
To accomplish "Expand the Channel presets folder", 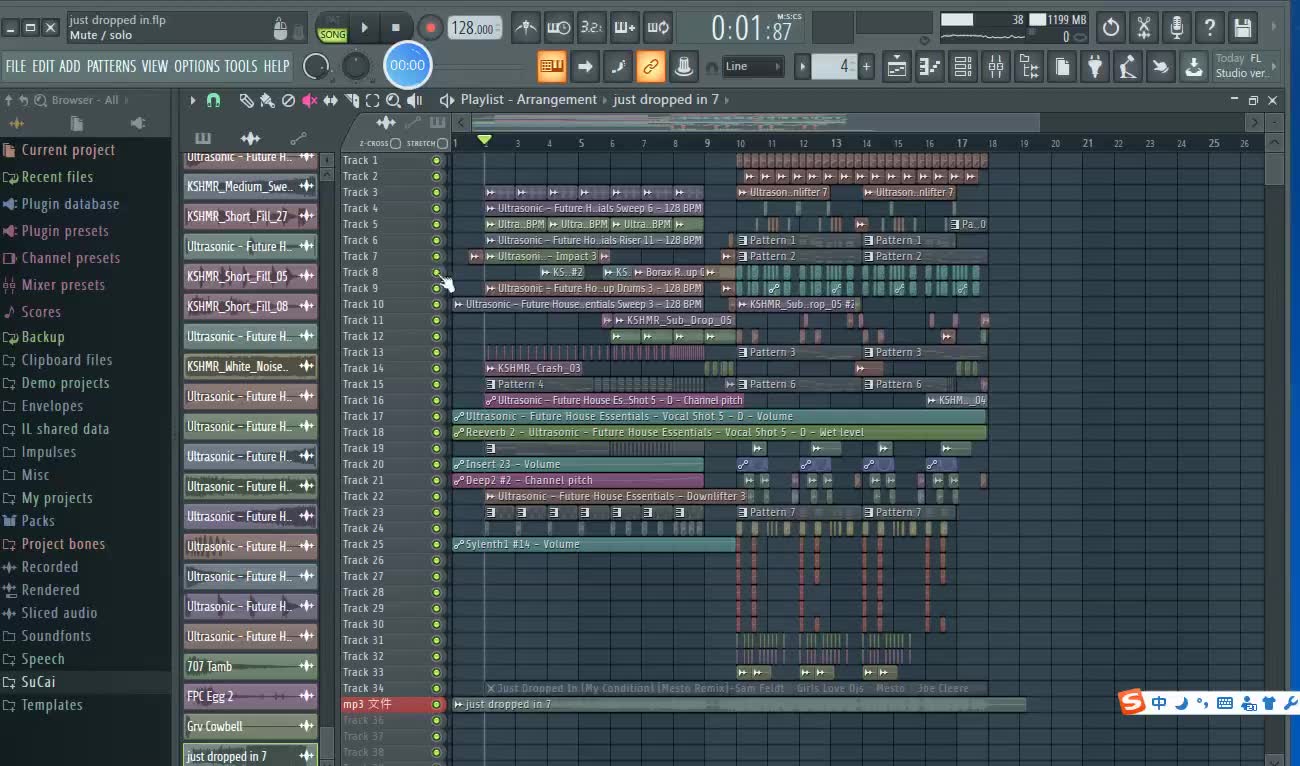I will 71,258.
